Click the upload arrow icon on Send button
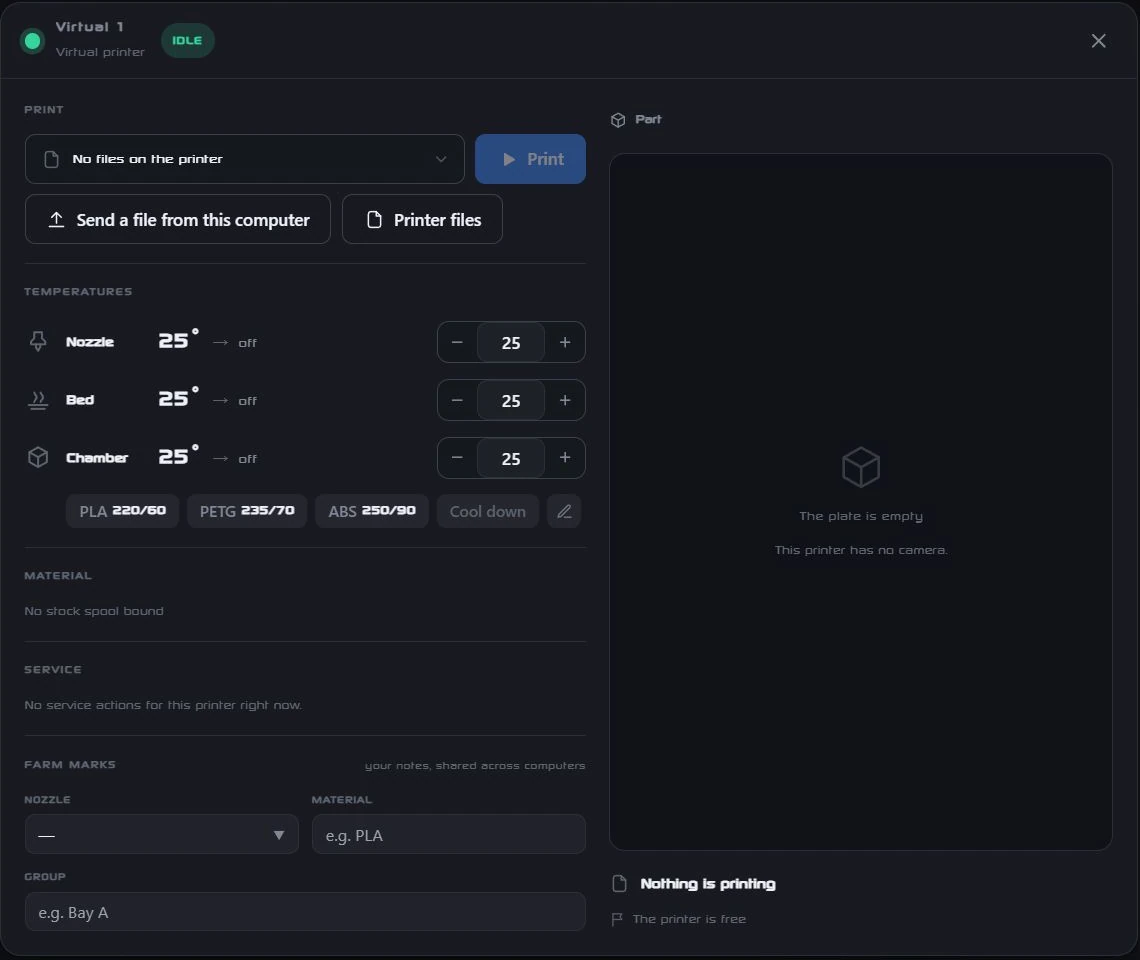The width and height of the screenshot is (1140, 960). [x=56, y=219]
